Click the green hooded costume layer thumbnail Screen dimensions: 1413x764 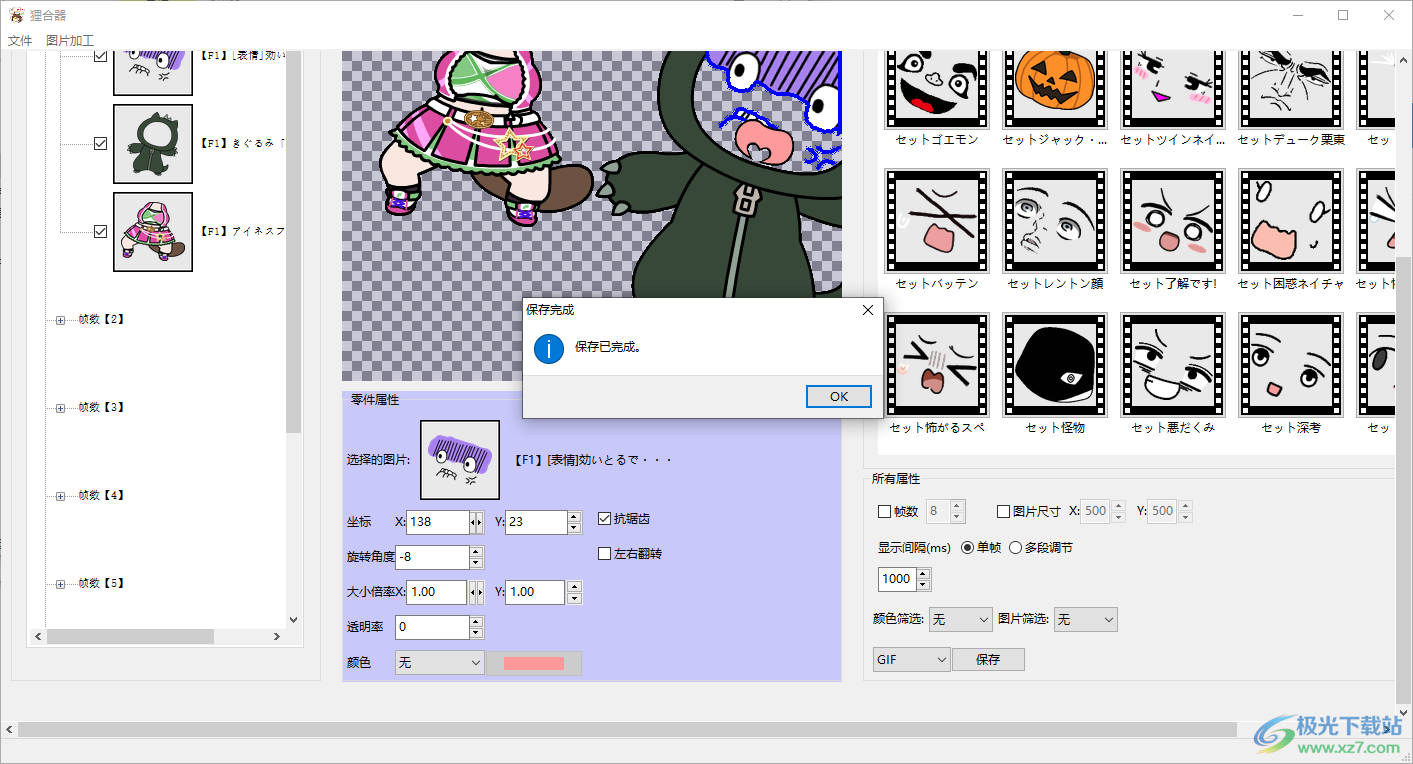pos(153,144)
